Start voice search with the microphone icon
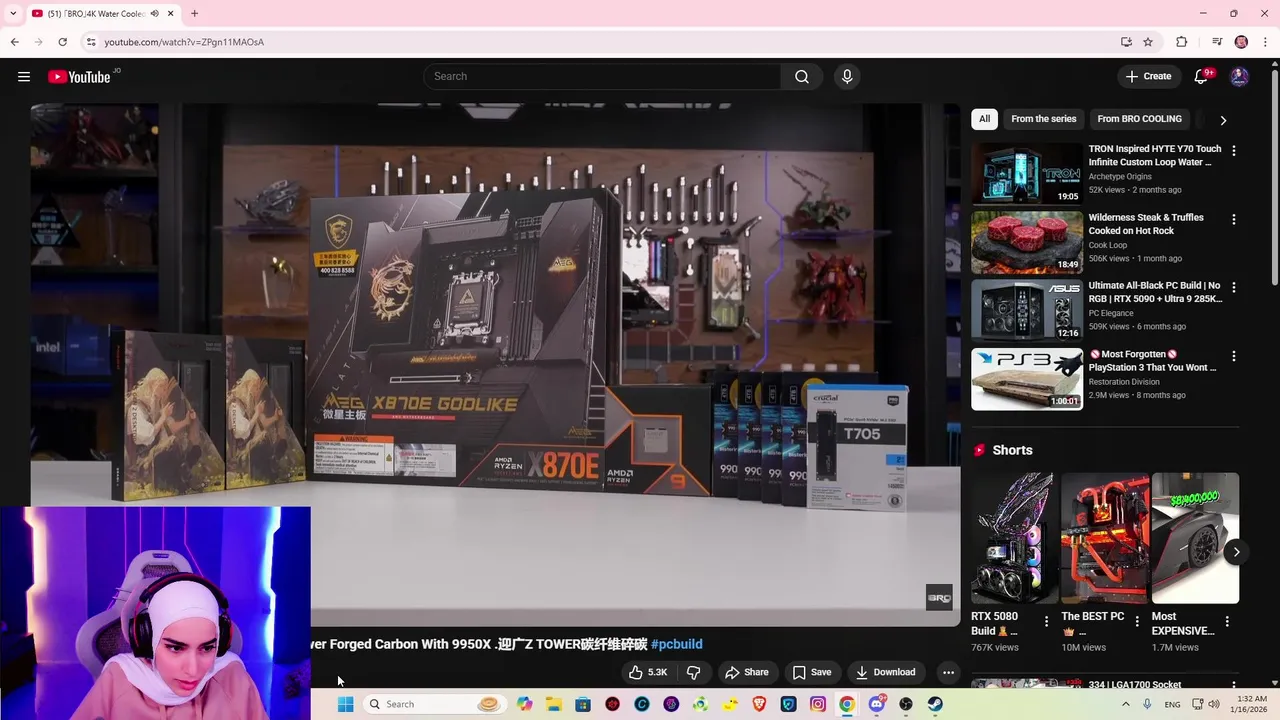This screenshot has height=720, width=1280. click(x=847, y=77)
